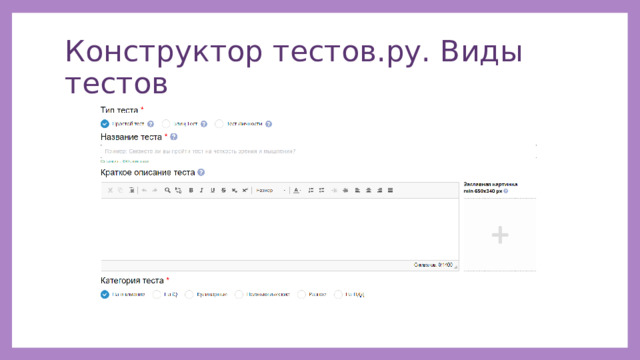Redo the edit in the editor toolbar

(155, 190)
